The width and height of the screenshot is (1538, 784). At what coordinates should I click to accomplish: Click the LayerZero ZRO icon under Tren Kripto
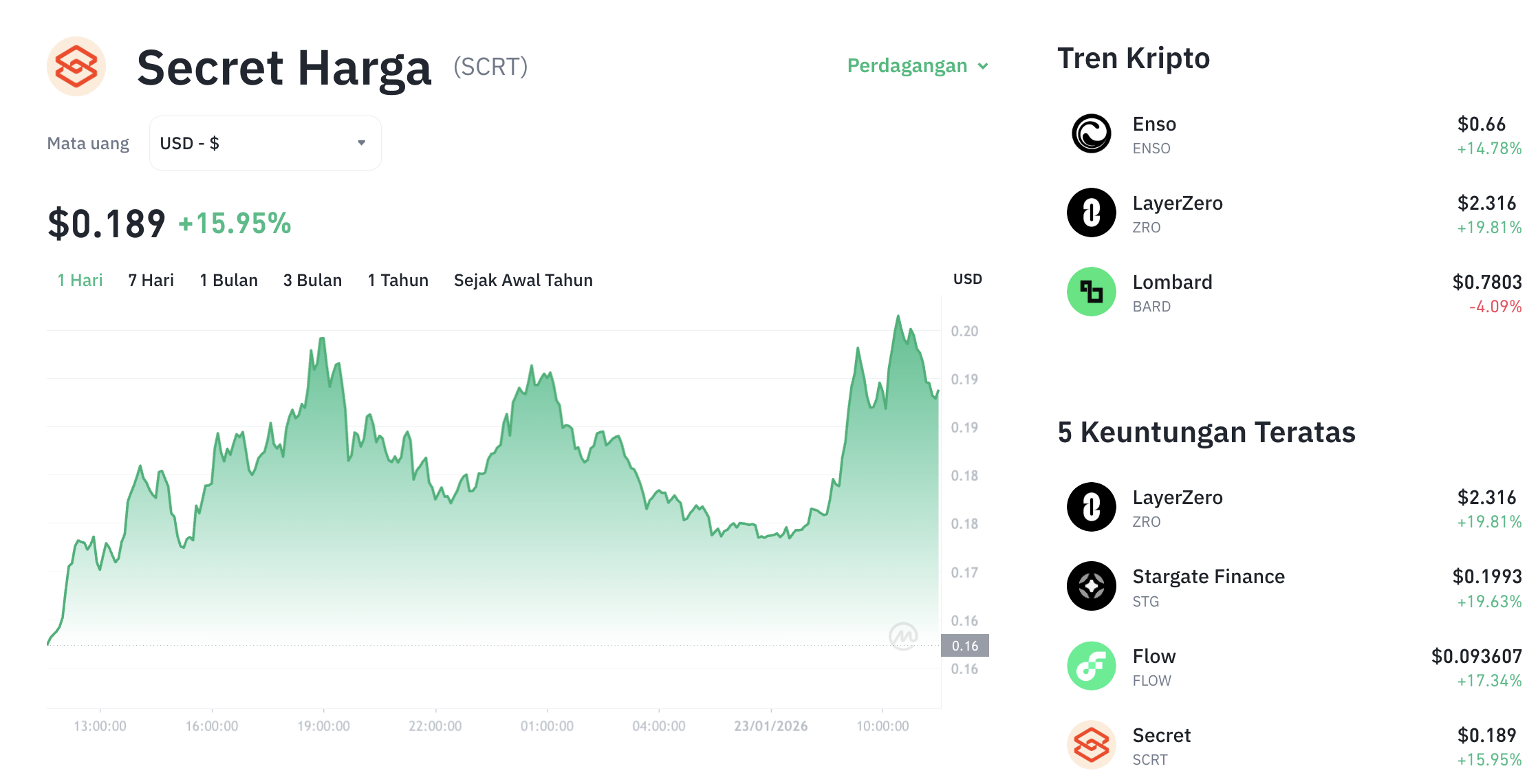point(1091,213)
